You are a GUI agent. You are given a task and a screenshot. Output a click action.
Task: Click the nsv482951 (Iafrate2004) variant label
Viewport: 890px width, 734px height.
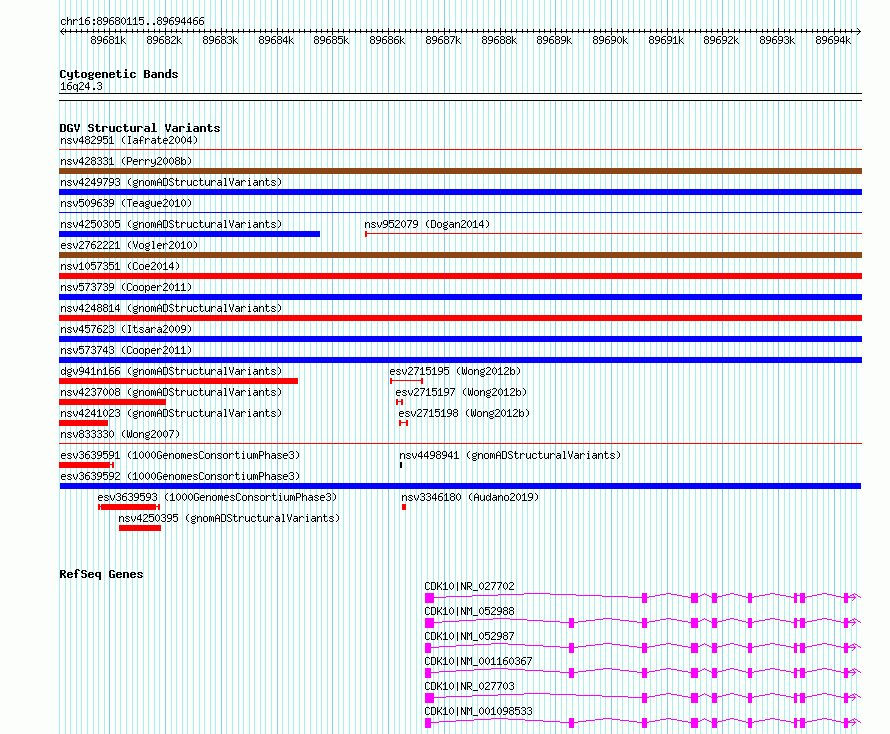click(x=129, y=140)
